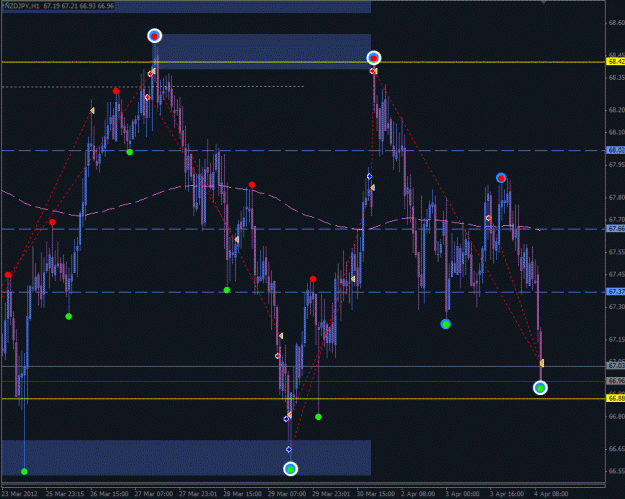
Task: Click the 68.20 value on price axis
Action: click(616, 110)
